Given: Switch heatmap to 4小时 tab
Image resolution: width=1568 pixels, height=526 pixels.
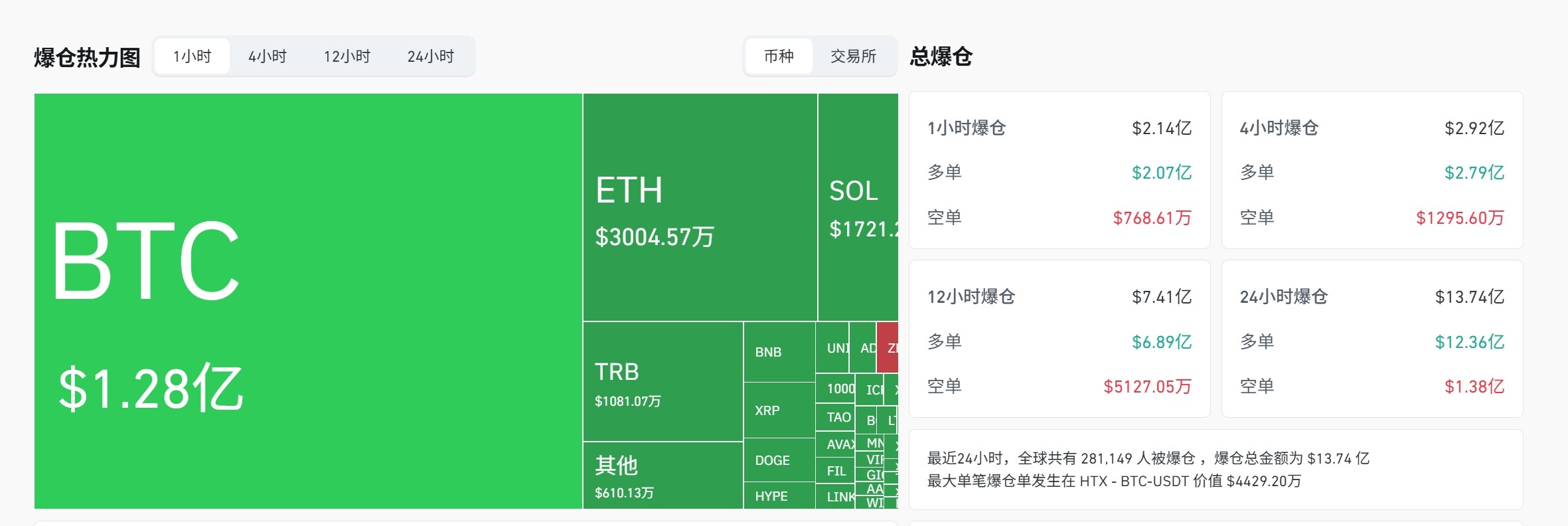Looking at the screenshot, I should point(268,56).
